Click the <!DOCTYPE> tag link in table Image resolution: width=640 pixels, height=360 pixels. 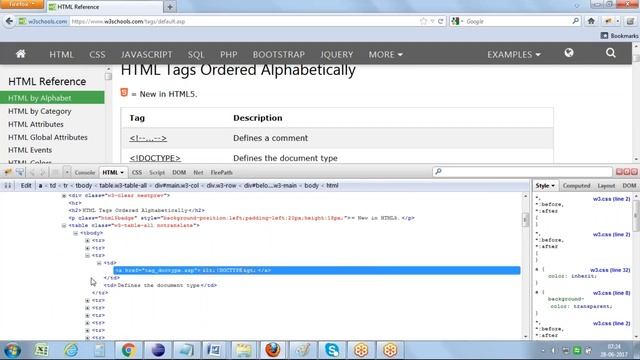tap(155, 158)
